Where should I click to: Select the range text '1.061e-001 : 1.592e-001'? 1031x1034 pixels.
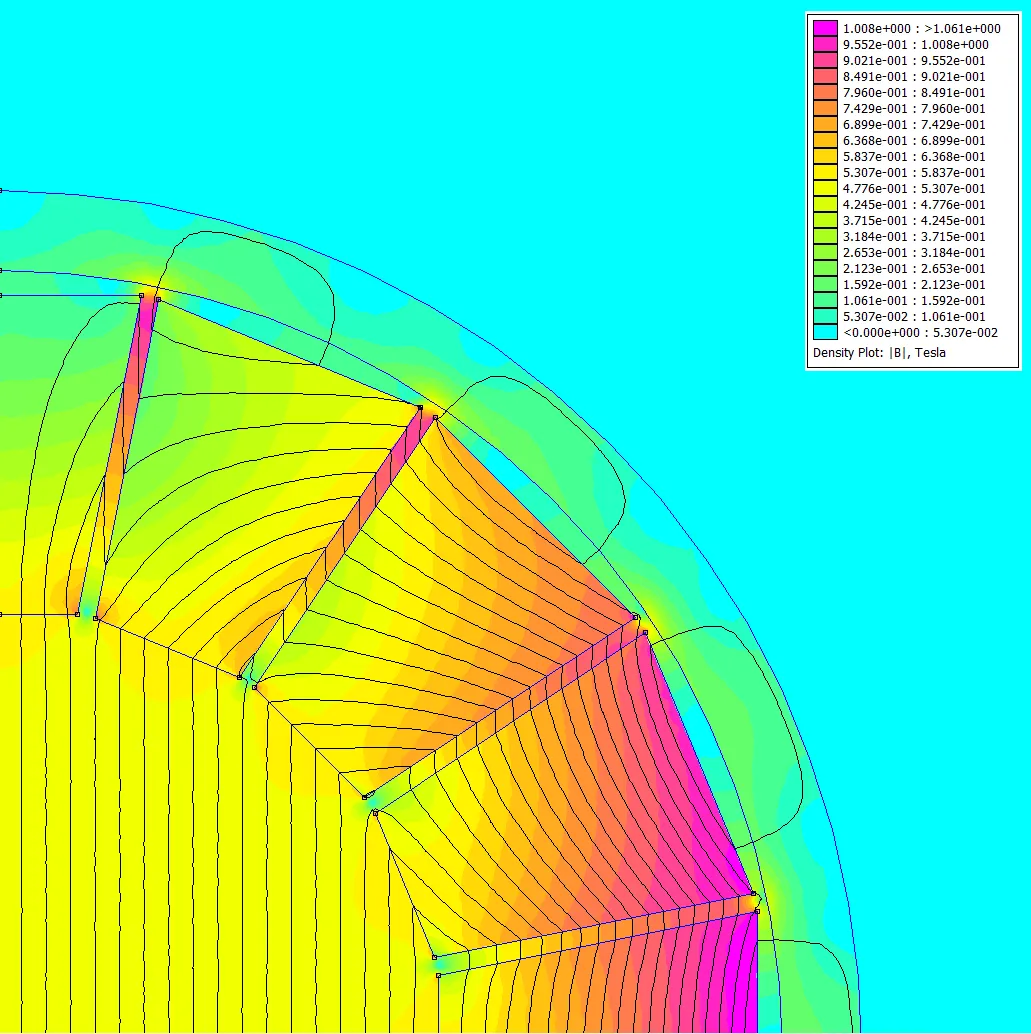pos(914,300)
